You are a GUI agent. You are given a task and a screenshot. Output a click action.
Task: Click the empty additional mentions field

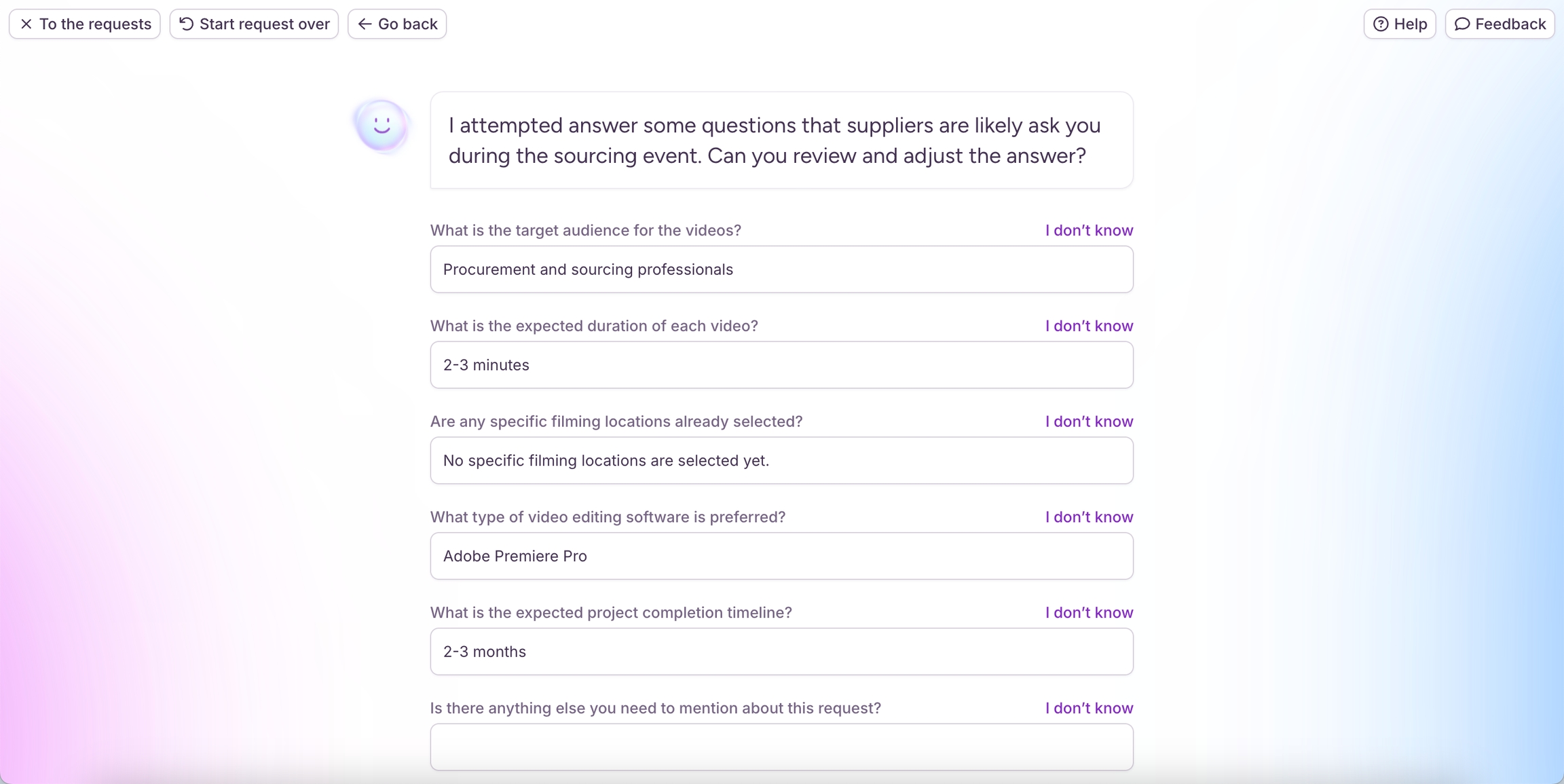point(781,747)
